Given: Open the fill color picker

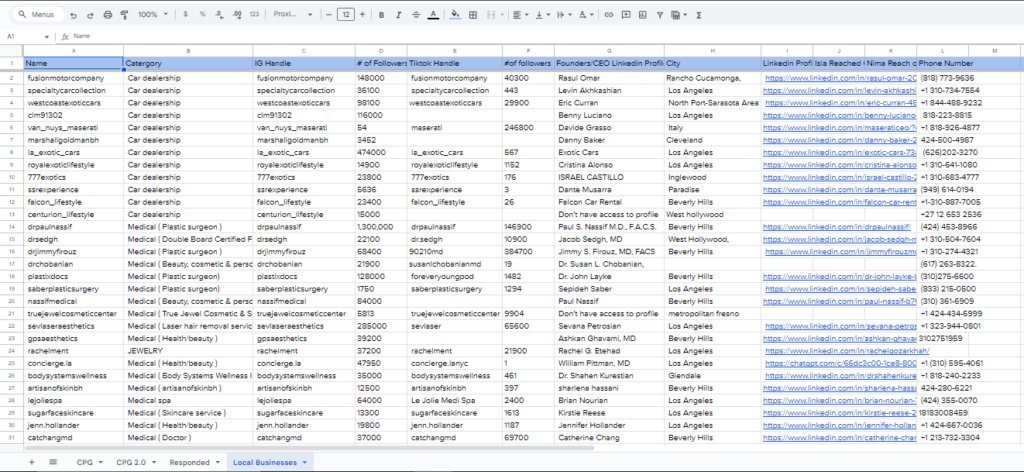Looking at the screenshot, I should (x=455, y=14).
